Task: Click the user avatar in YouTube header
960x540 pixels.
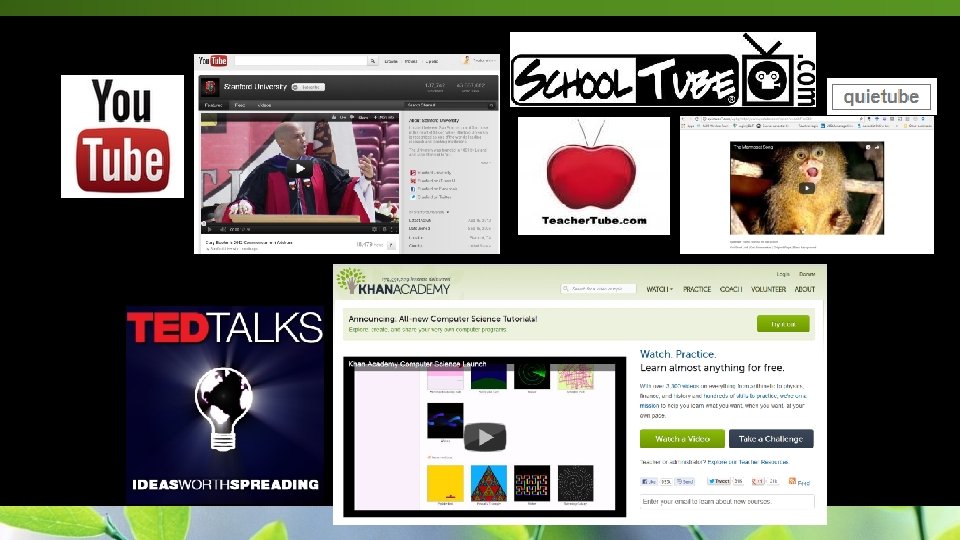Action: 466,60
